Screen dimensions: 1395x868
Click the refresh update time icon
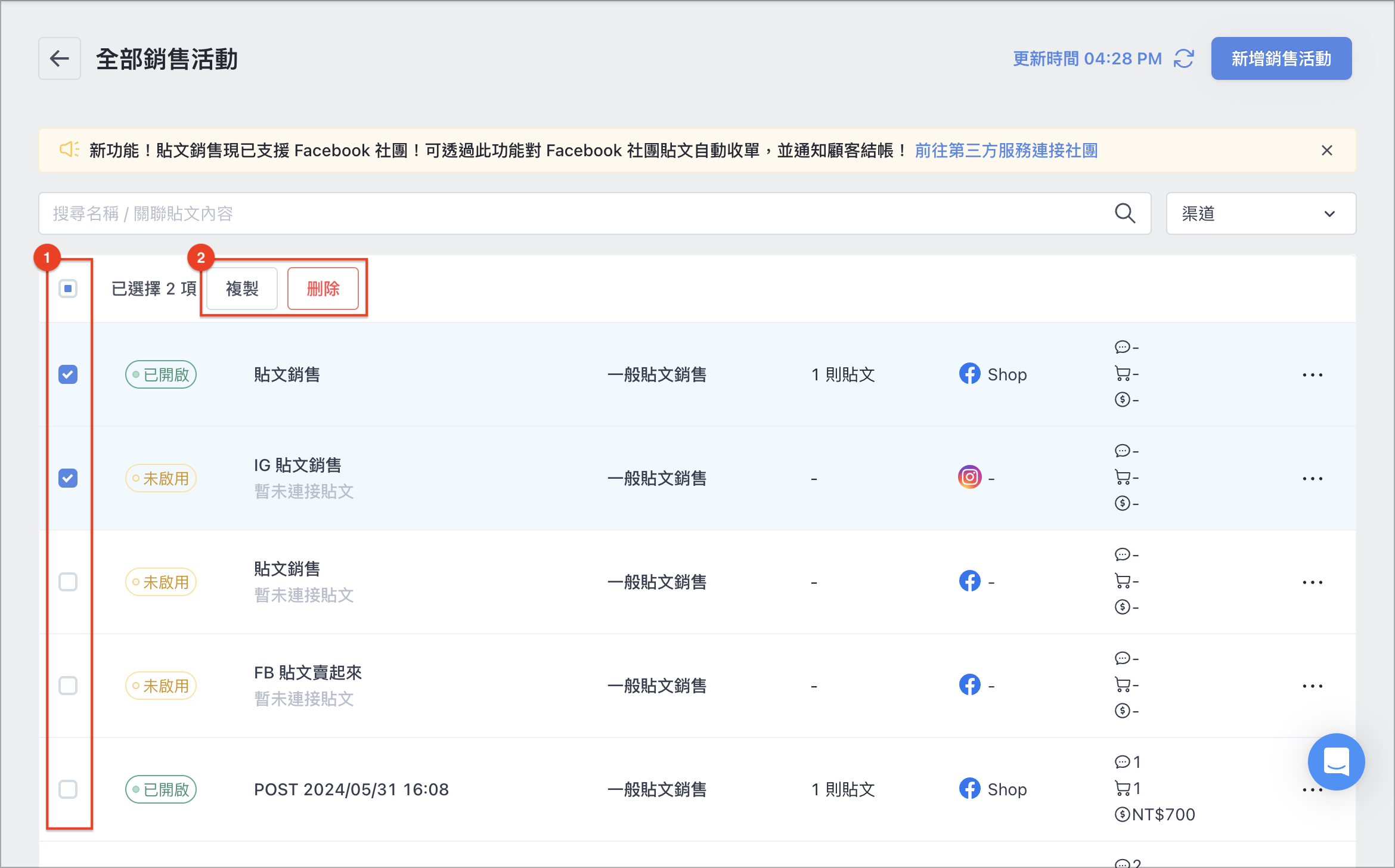[x=1183, y=58]
